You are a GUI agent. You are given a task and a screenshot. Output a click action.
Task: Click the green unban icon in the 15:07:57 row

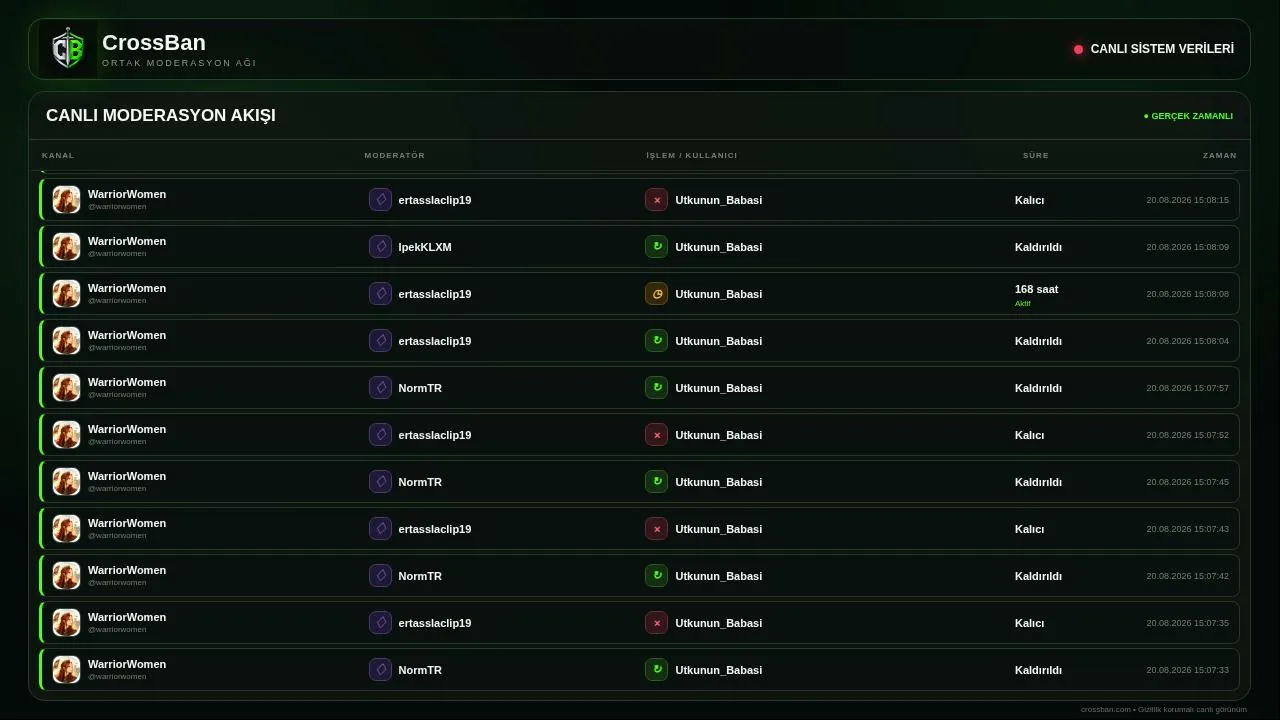click(656, 388)
